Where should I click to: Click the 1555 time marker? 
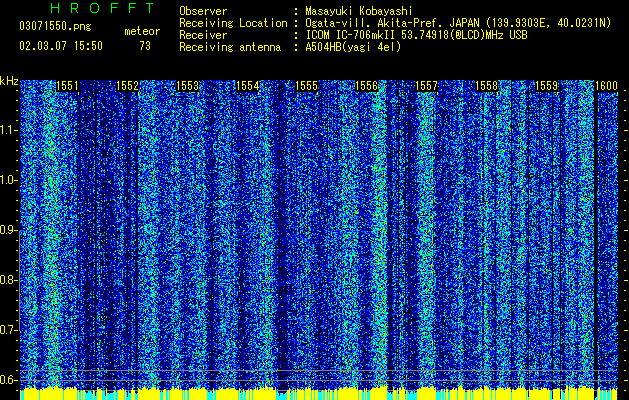coord(306,86)
